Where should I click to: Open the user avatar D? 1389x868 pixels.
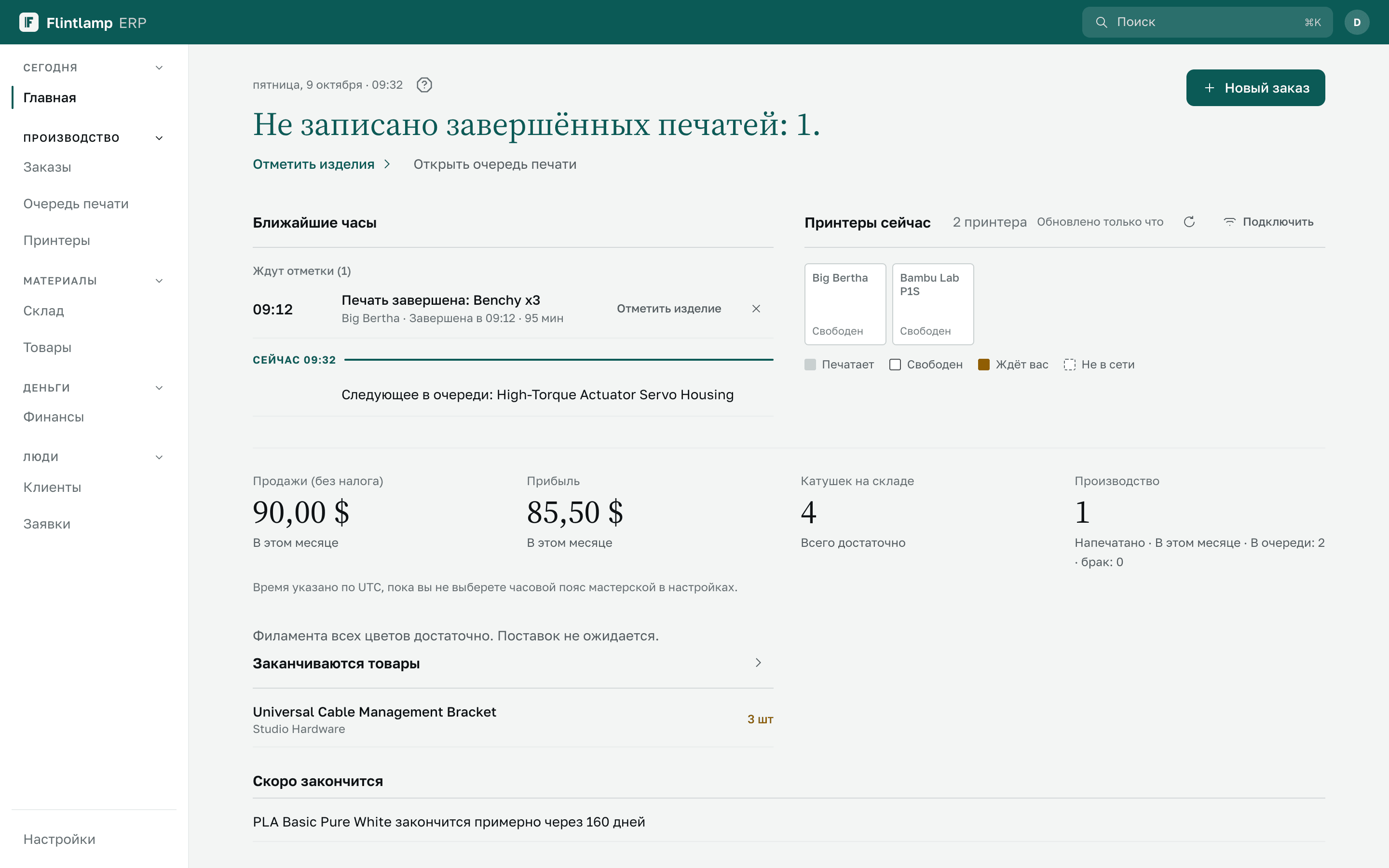(1357, 22)
